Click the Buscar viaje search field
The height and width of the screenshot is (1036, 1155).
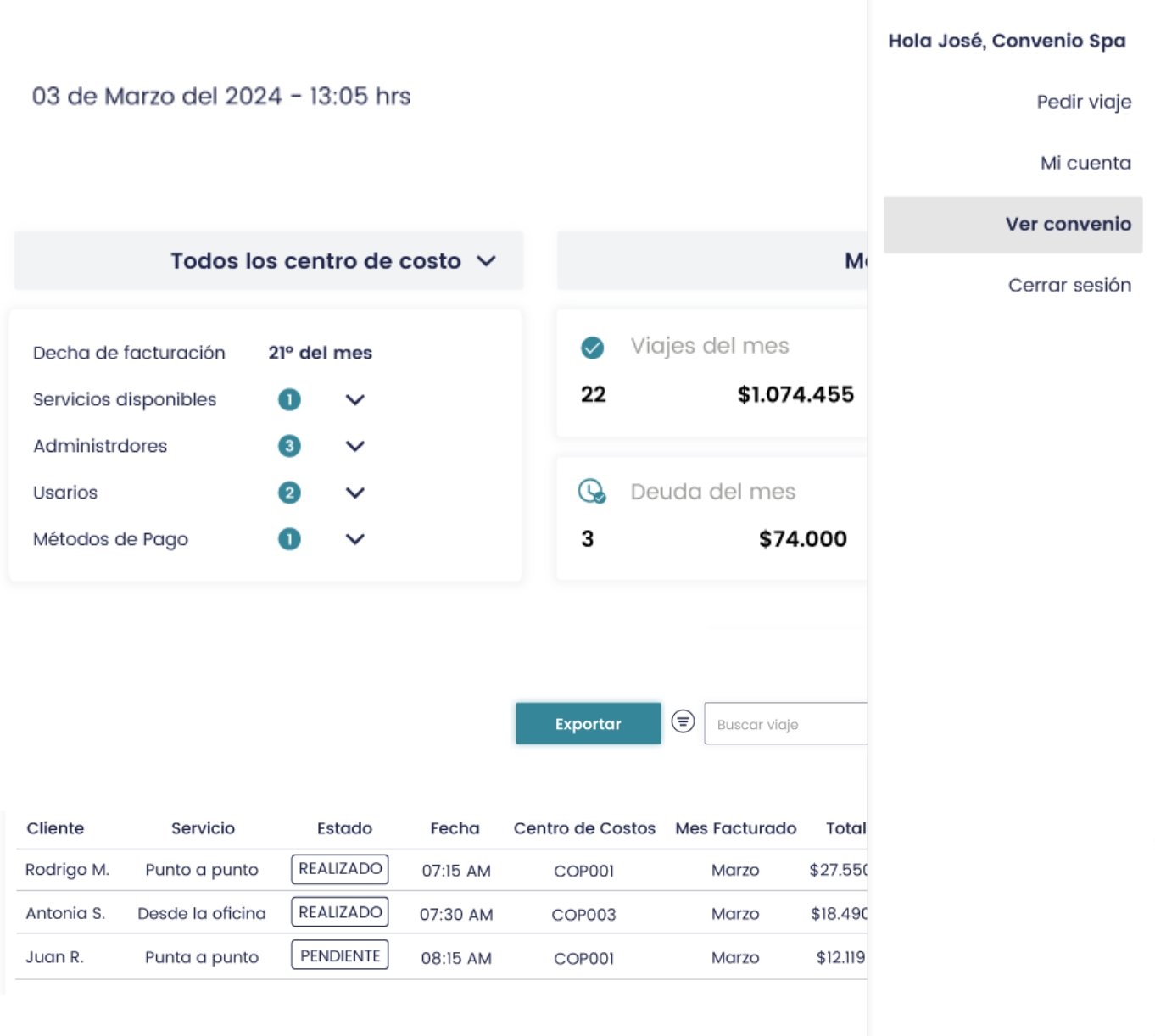coord(784,724)
